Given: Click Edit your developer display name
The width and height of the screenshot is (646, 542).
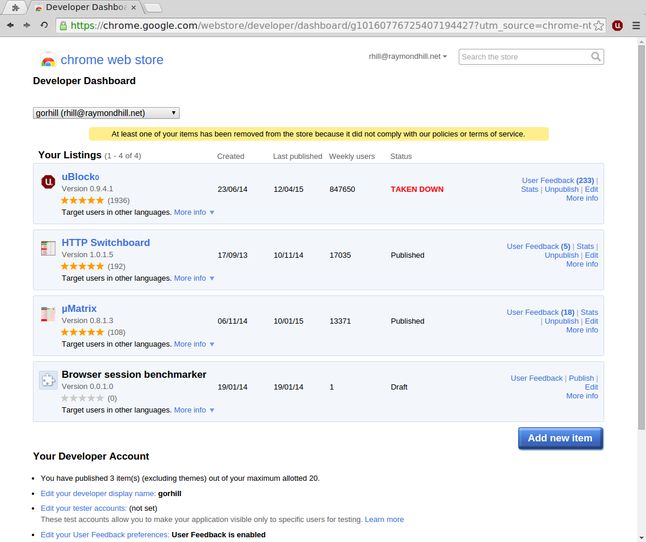Looking at the screenshot, I should (98, 493).
